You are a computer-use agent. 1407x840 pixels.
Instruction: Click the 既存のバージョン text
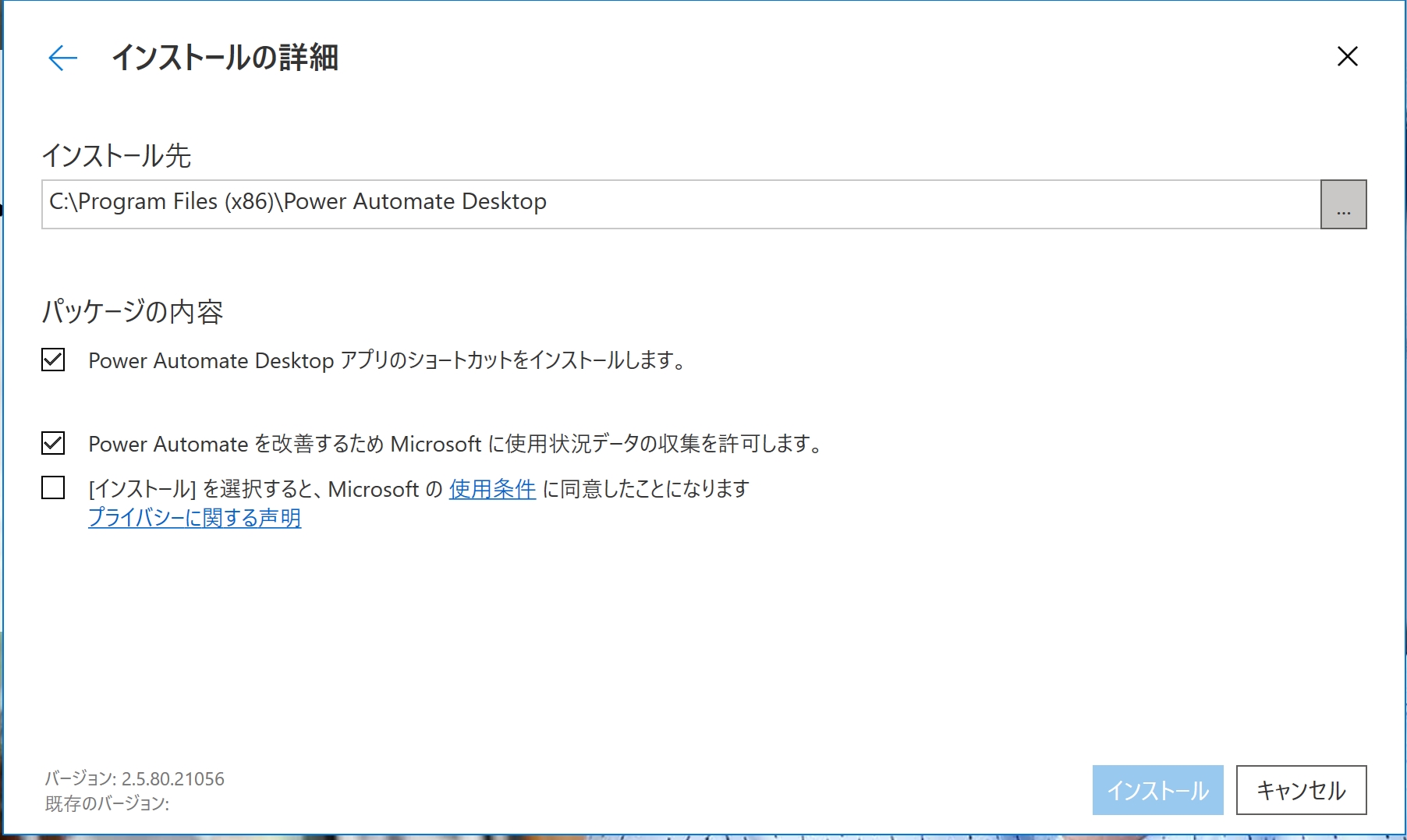coord(107,803)
